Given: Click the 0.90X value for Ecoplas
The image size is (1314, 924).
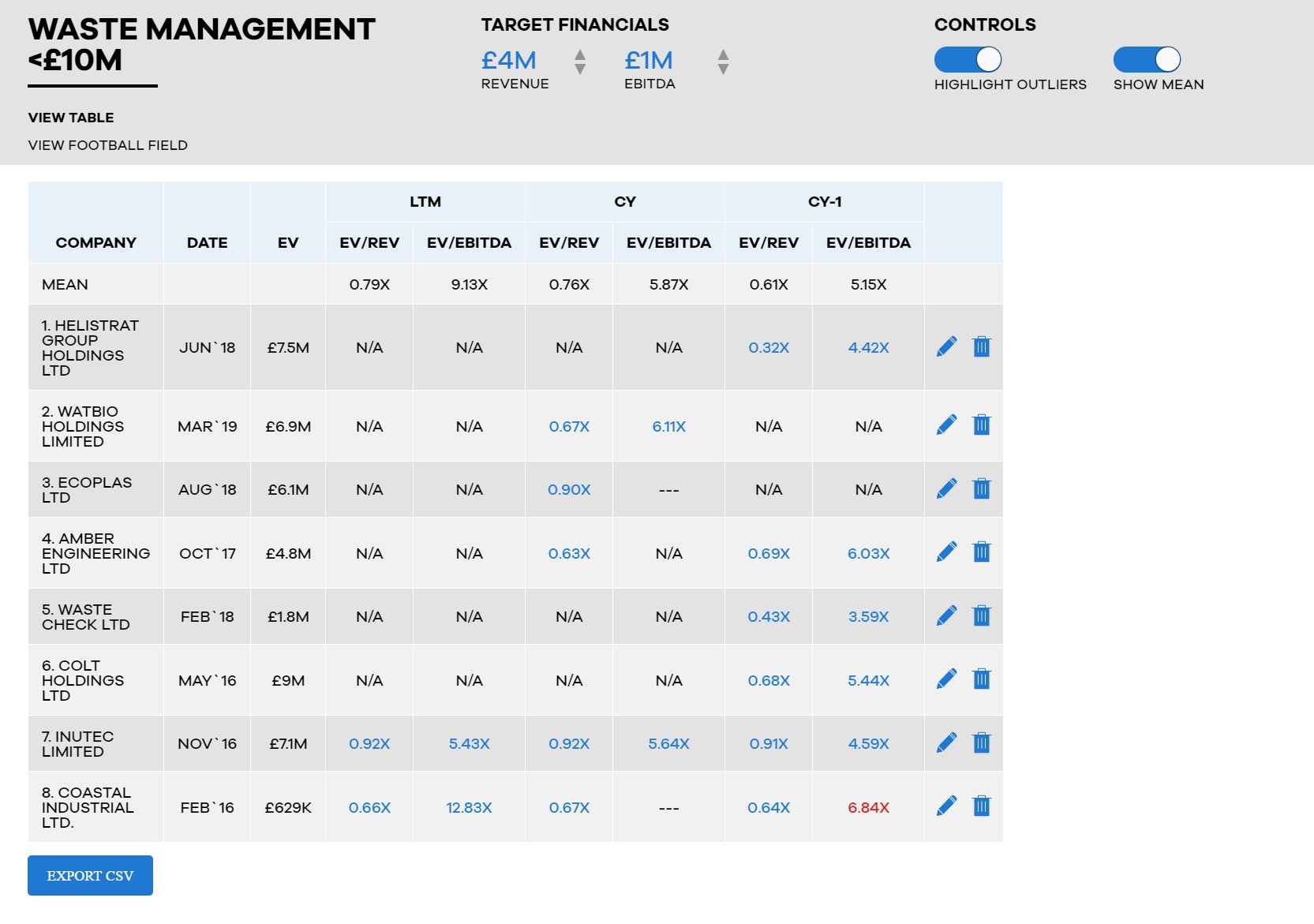Looking at the screenshot, I should (569, 489).
